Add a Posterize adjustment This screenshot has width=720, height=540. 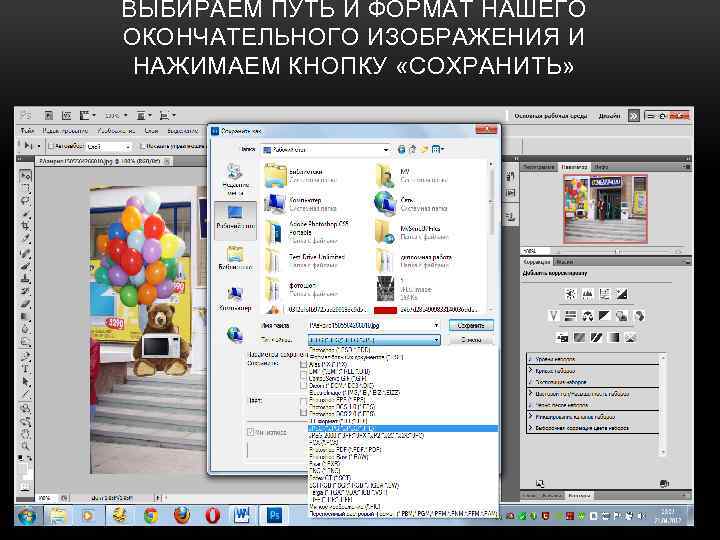click(579, 338)
